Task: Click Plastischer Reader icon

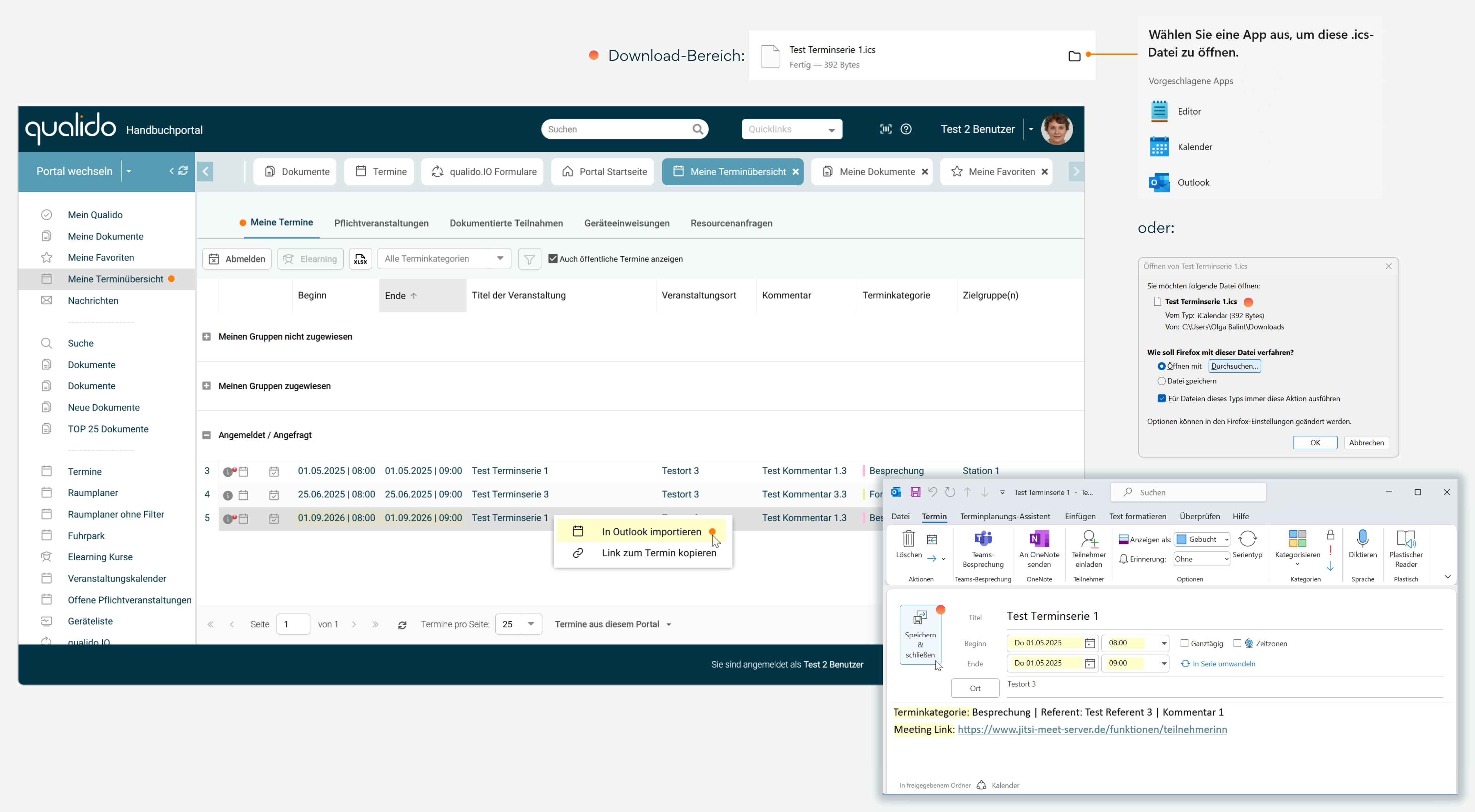Action: point(1406,539)
